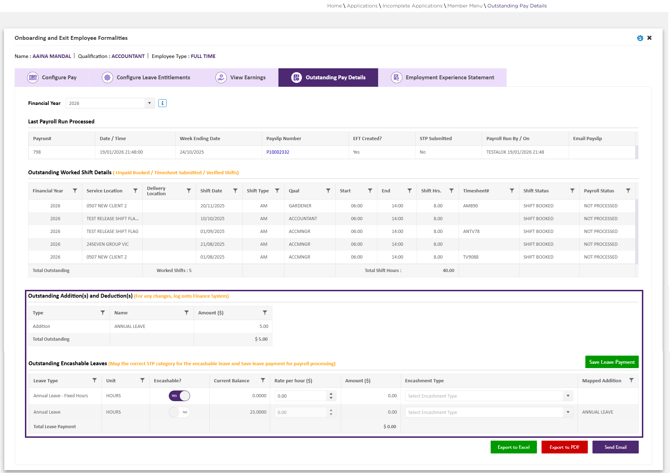Toggle Encashable for Annual Leave - Fixed Hours

point(179,396)
